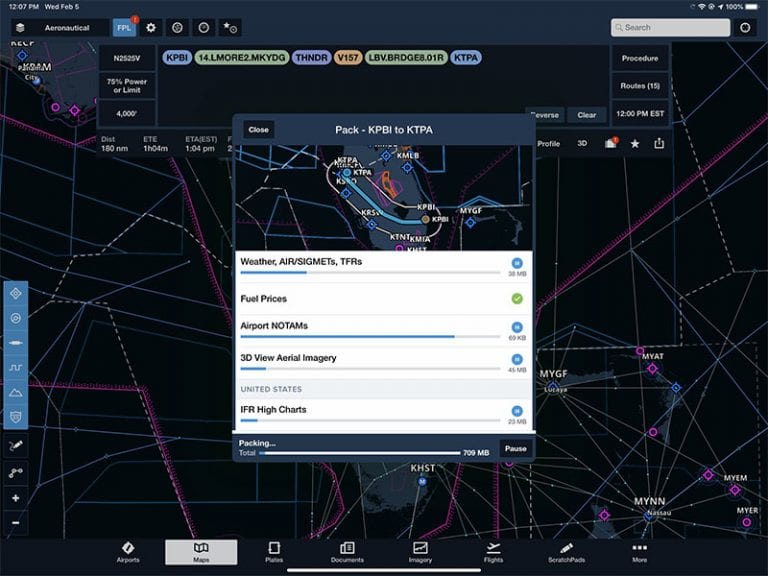The image size is (768, 576).
Task: Open the map settings gear icon
Action: pos(151,28)
